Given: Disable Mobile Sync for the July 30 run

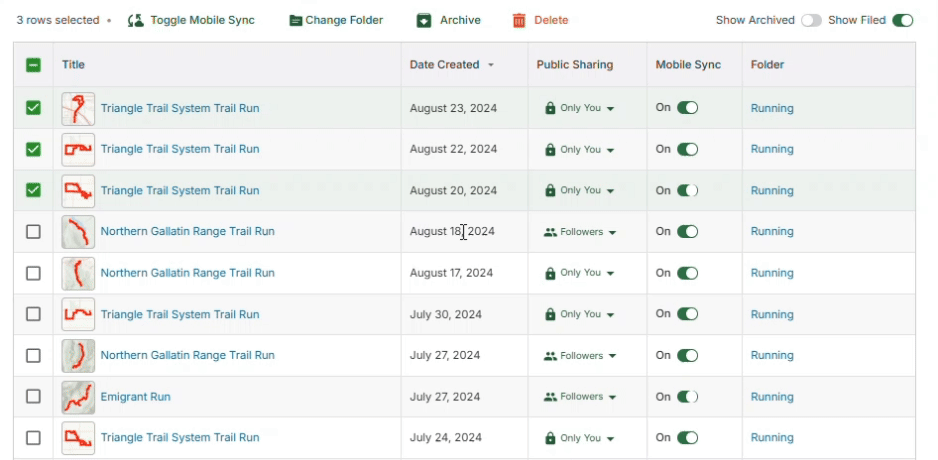Looking at the screenshot, I should [x=687, y=314].
